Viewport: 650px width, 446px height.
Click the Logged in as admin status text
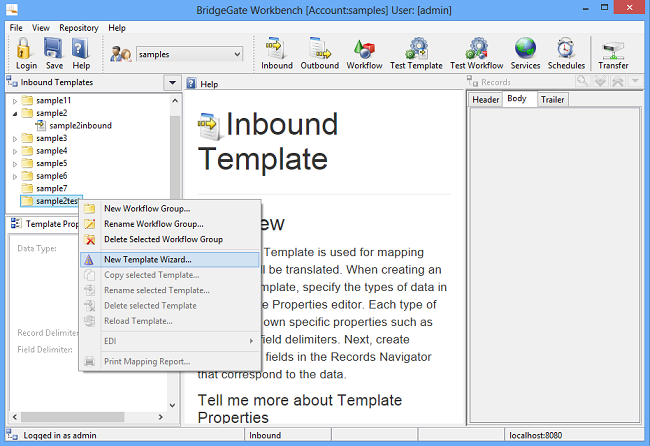point(60,435)
